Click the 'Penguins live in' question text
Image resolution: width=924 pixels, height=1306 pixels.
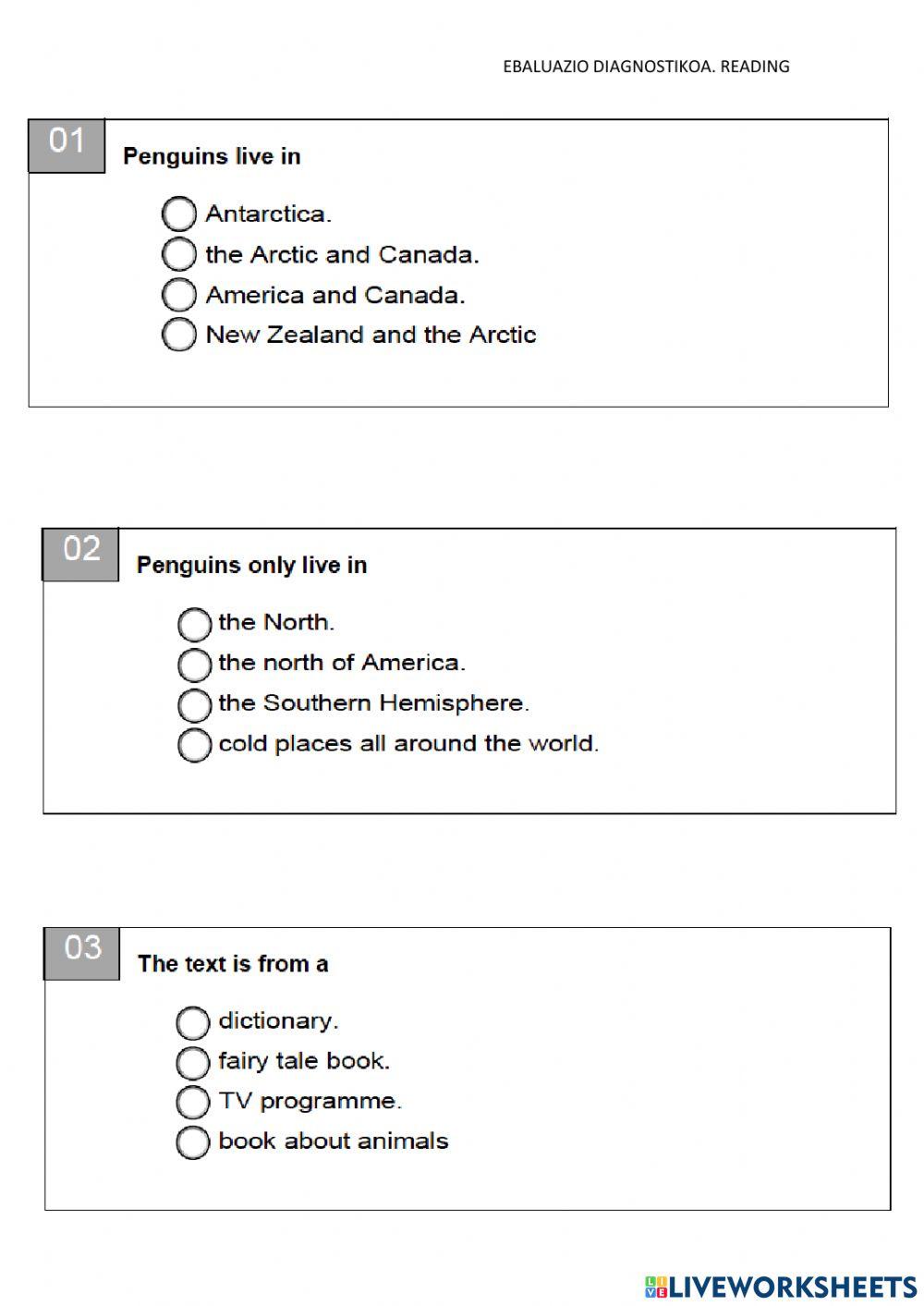tap(212, 156)
